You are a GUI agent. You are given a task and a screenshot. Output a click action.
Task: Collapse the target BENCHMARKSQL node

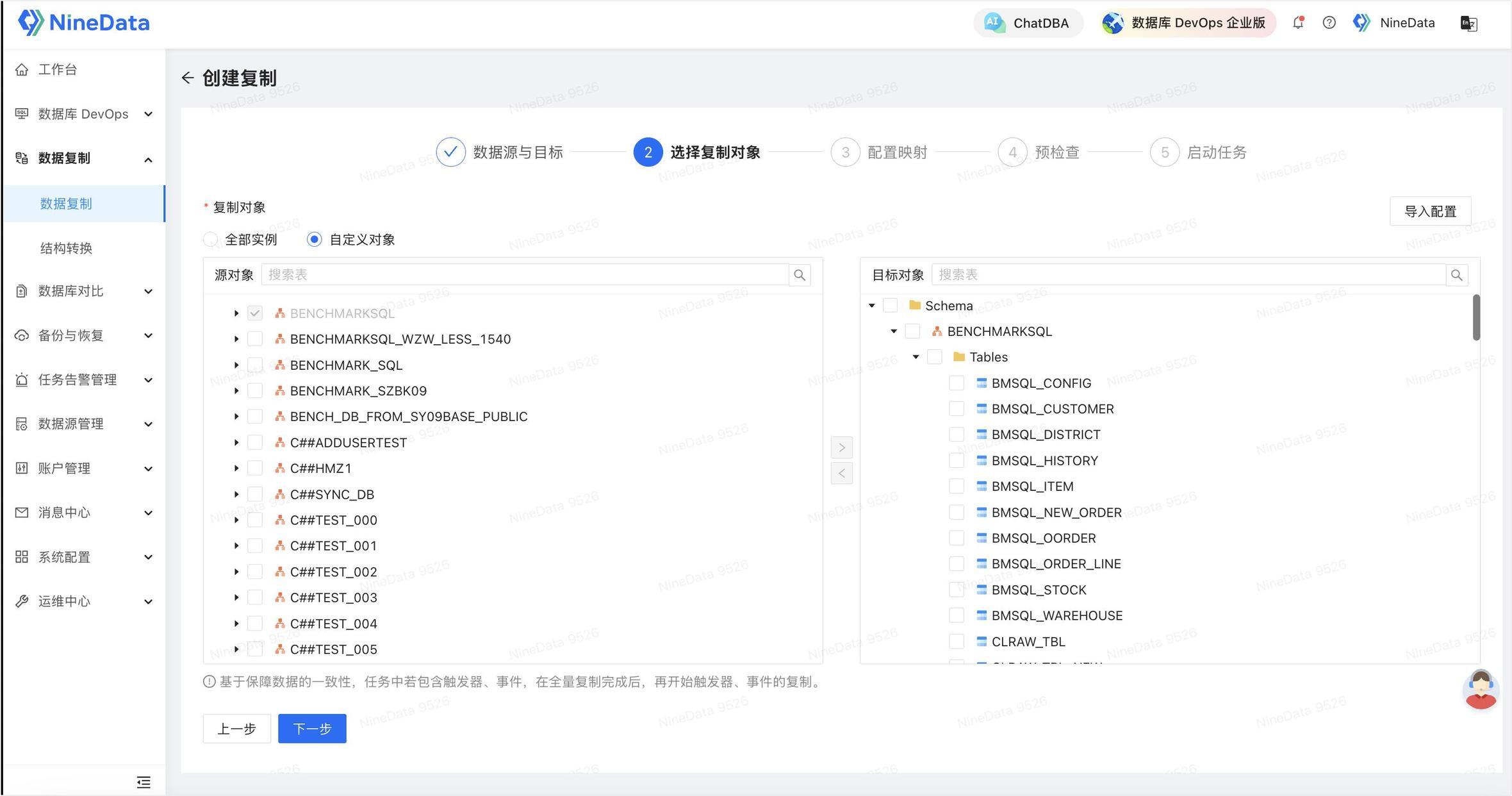click(894, 331)
